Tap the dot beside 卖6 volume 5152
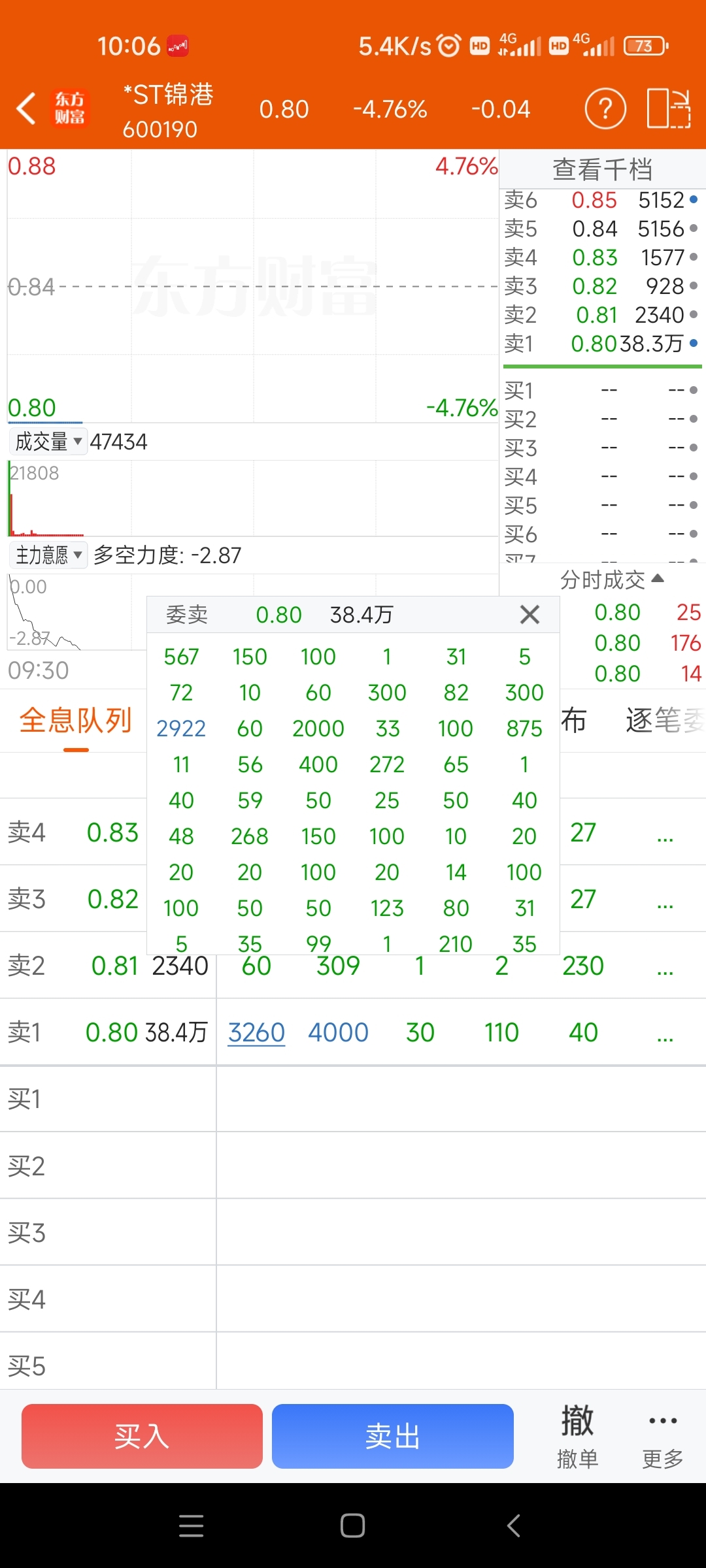Viewport: 706px width, 1568px height. (x=694, y=200)
